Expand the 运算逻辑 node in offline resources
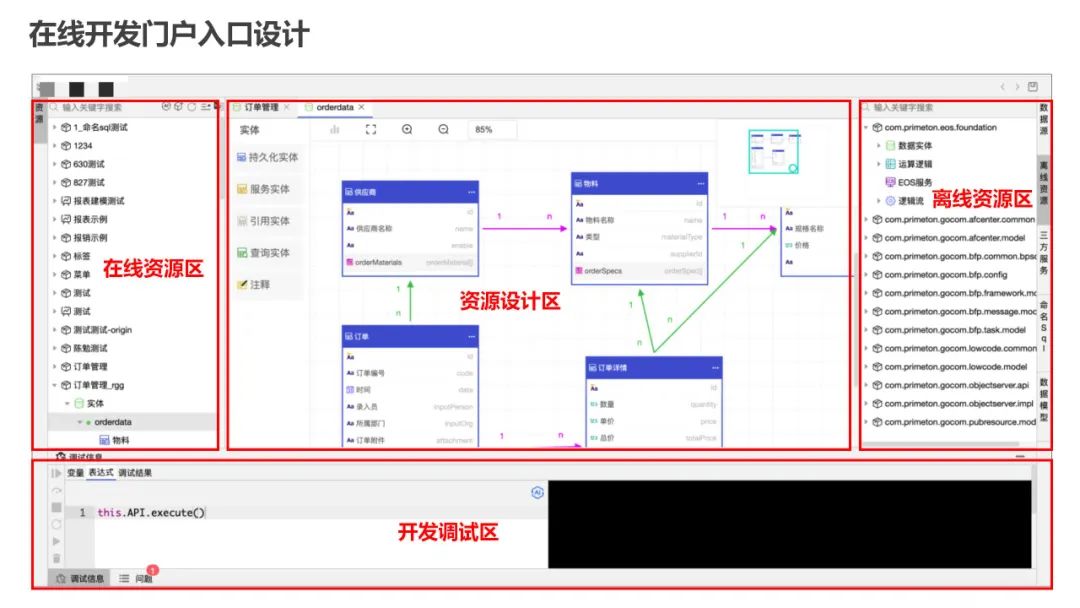Image resolution: width=1080 pixels, height=608 pixels. click(x=878, y=164)
